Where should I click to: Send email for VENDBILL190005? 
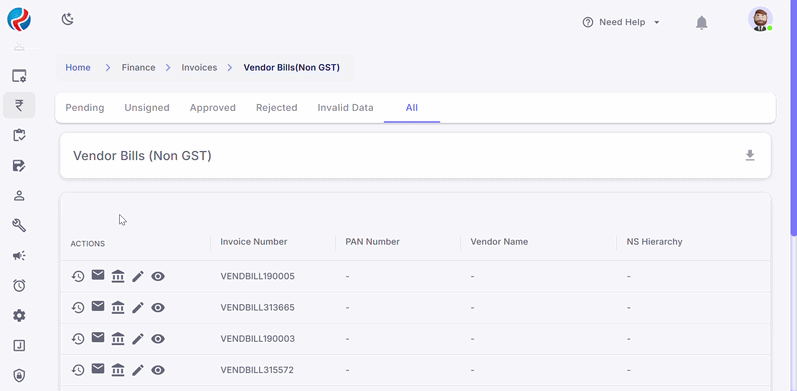tap(98, 275)
